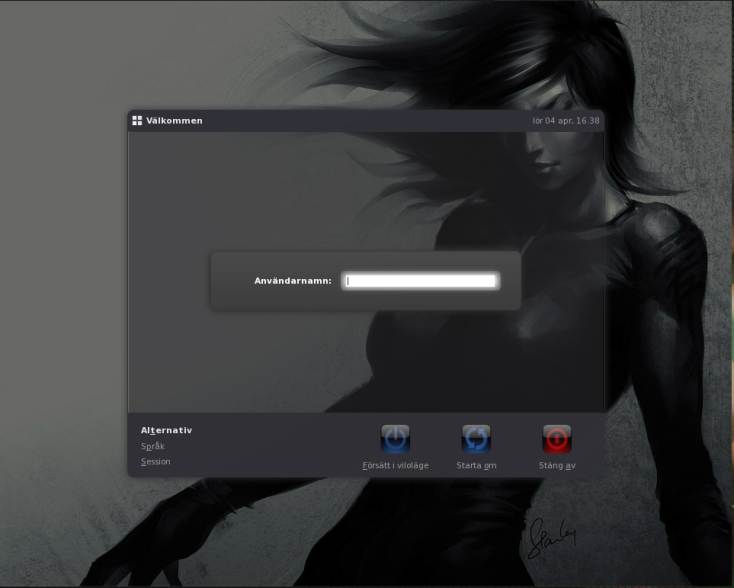
Task: Click the date and time text
Action: pos(565,121)
